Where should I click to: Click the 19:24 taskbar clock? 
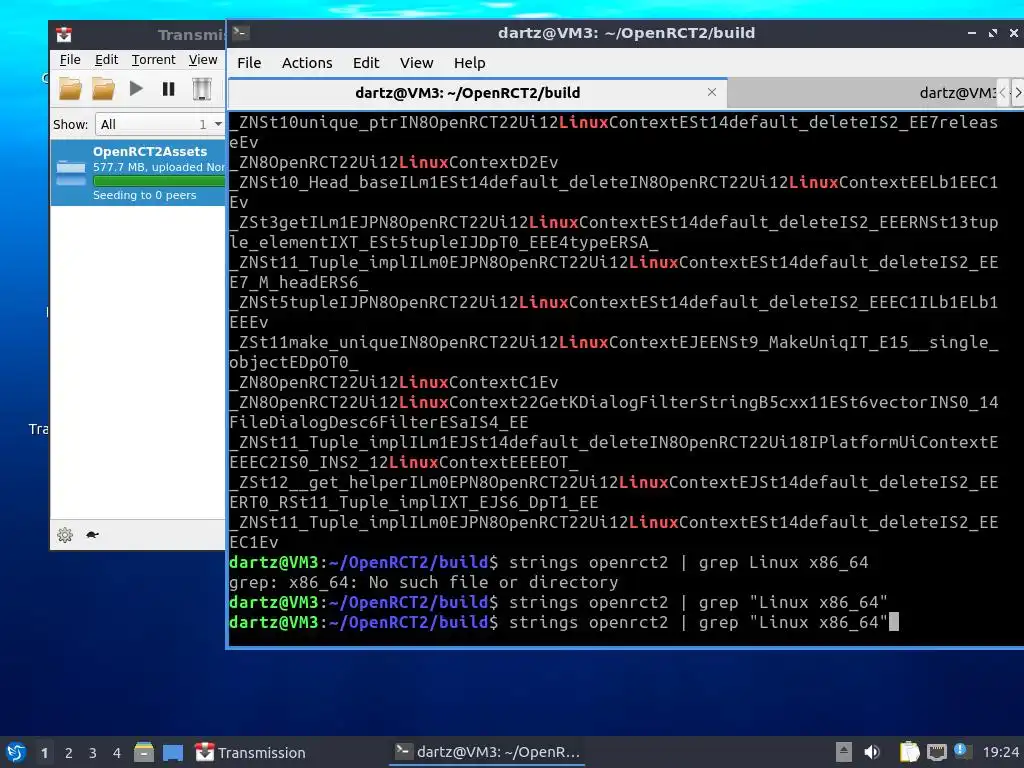(x=1001, y=753)
